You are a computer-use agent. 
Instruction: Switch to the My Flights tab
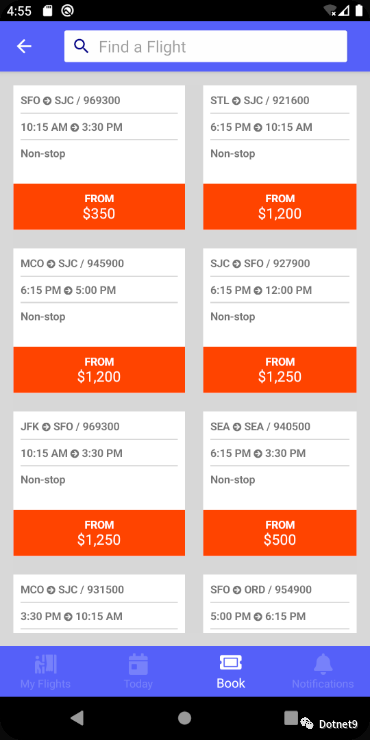tap(46, 672)
